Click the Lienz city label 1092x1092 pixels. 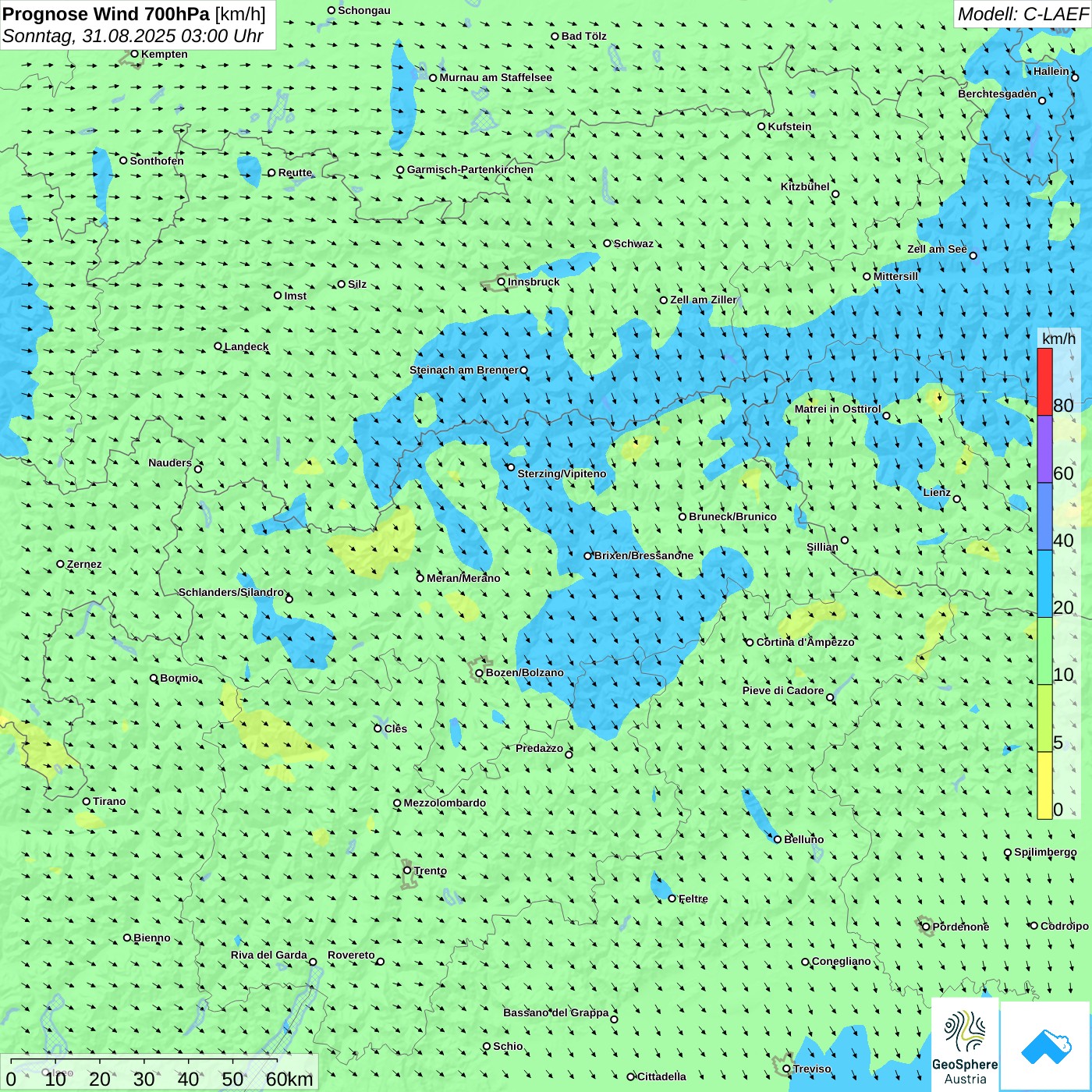coord(937,492)
